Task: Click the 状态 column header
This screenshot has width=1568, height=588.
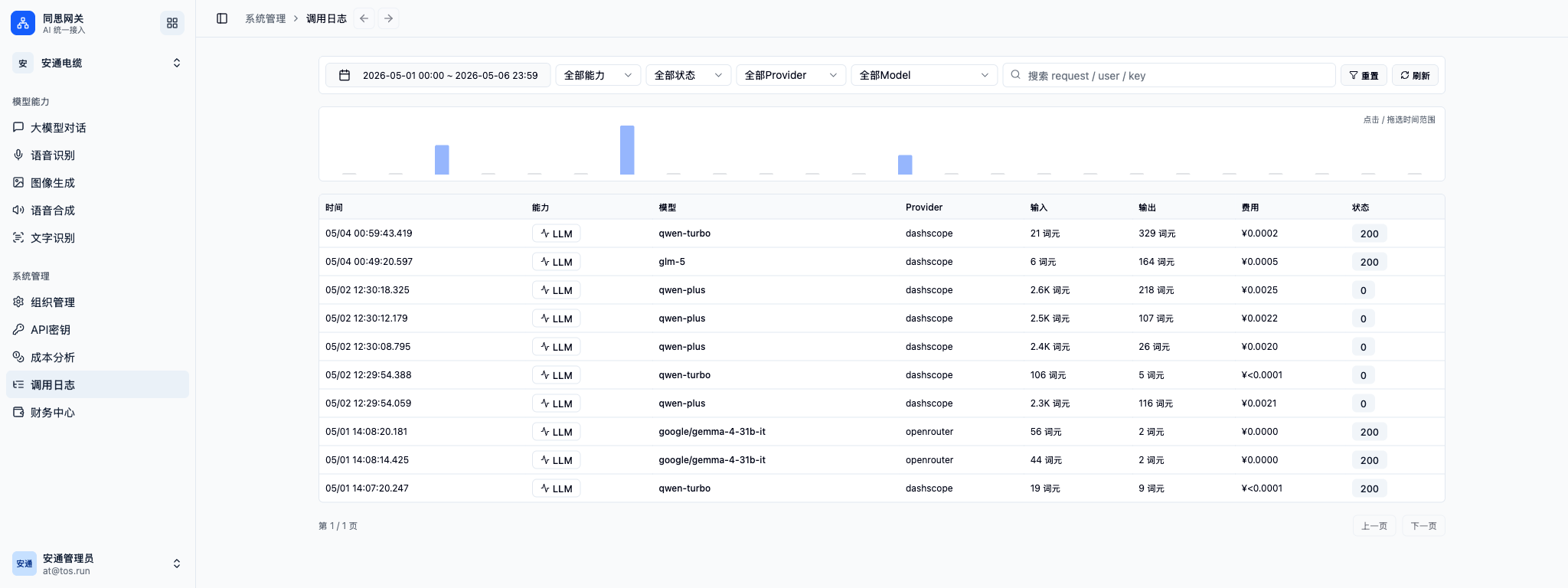Action: [1361, 207]
